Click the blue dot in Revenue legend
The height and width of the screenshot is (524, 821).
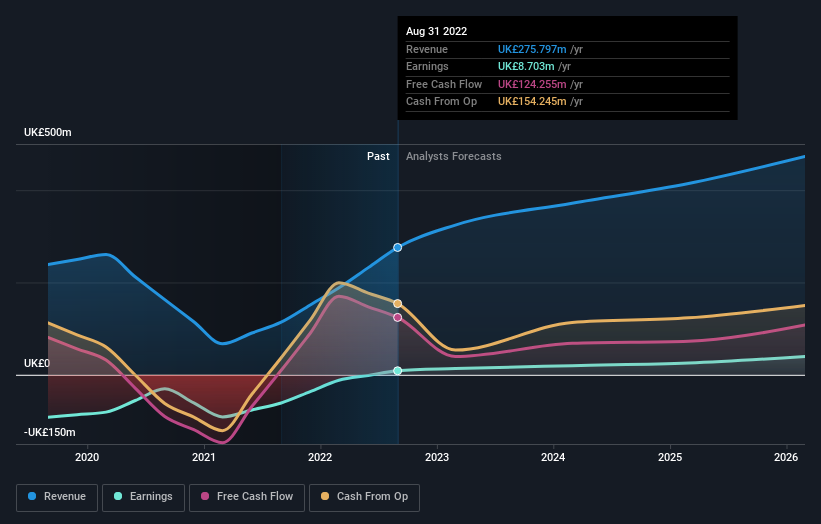[x=32, y=496]
